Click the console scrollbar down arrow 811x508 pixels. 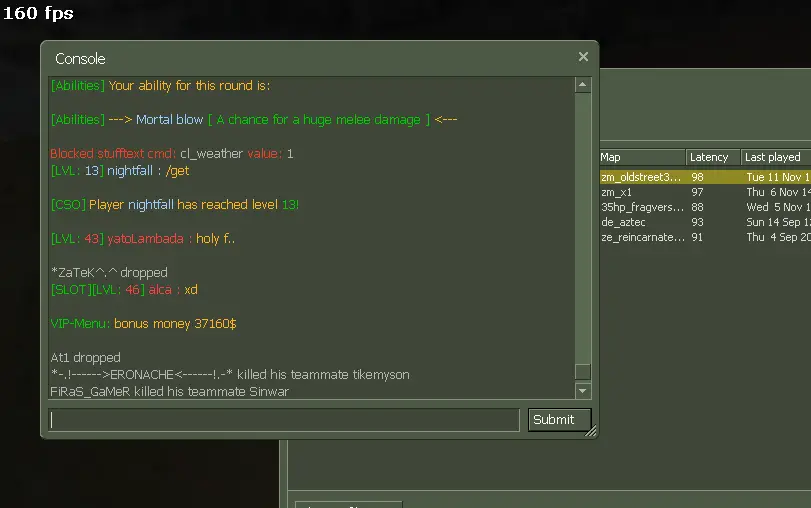point(583,390)
